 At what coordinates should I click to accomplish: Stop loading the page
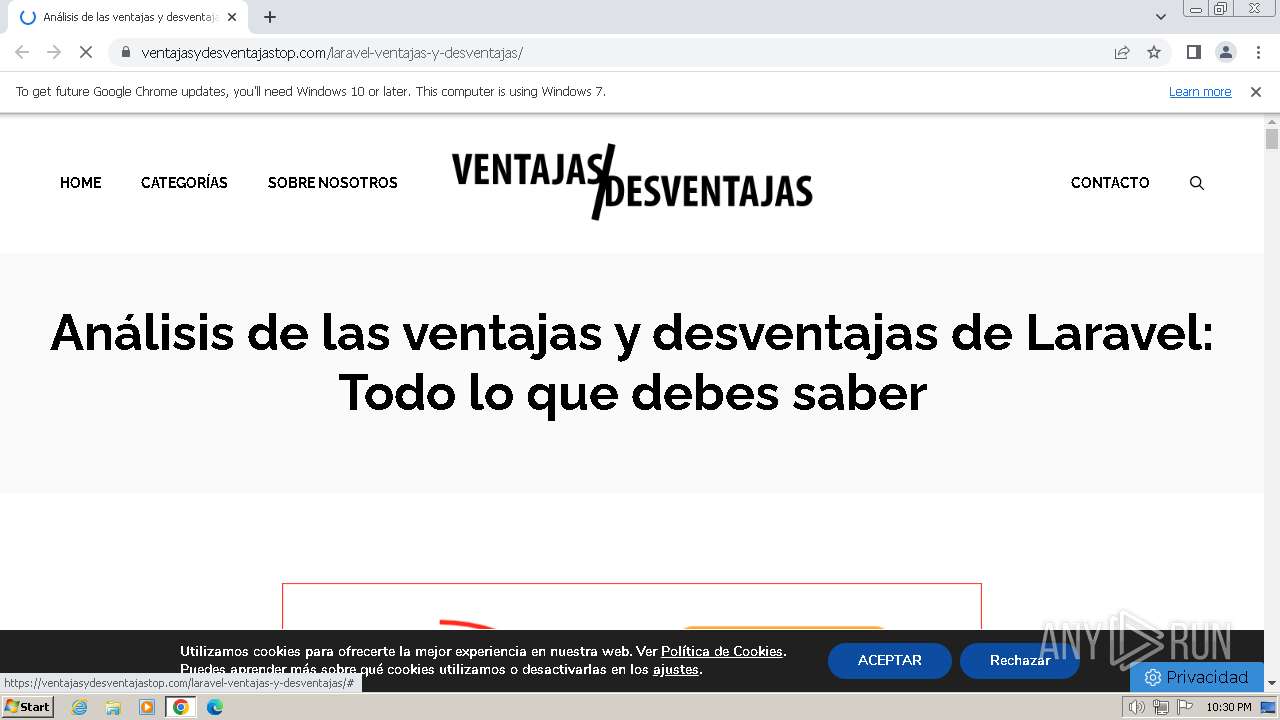click(86, 52)
